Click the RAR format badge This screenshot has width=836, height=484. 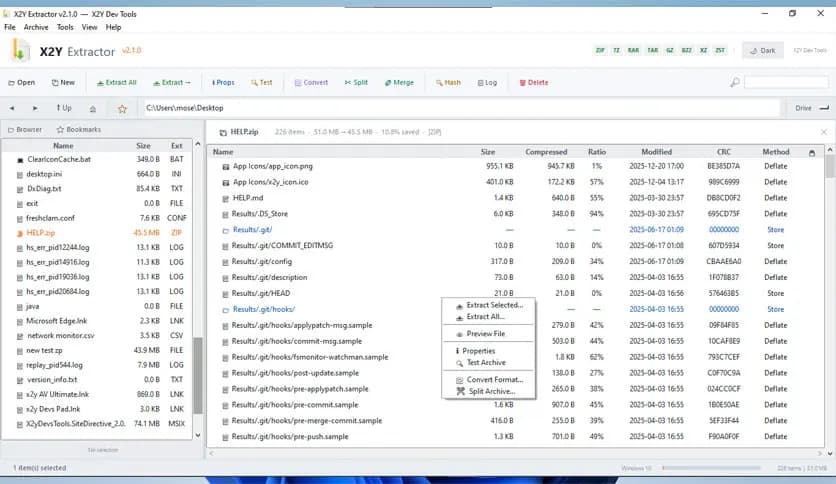pyautogui.click(x=633, y=50)
